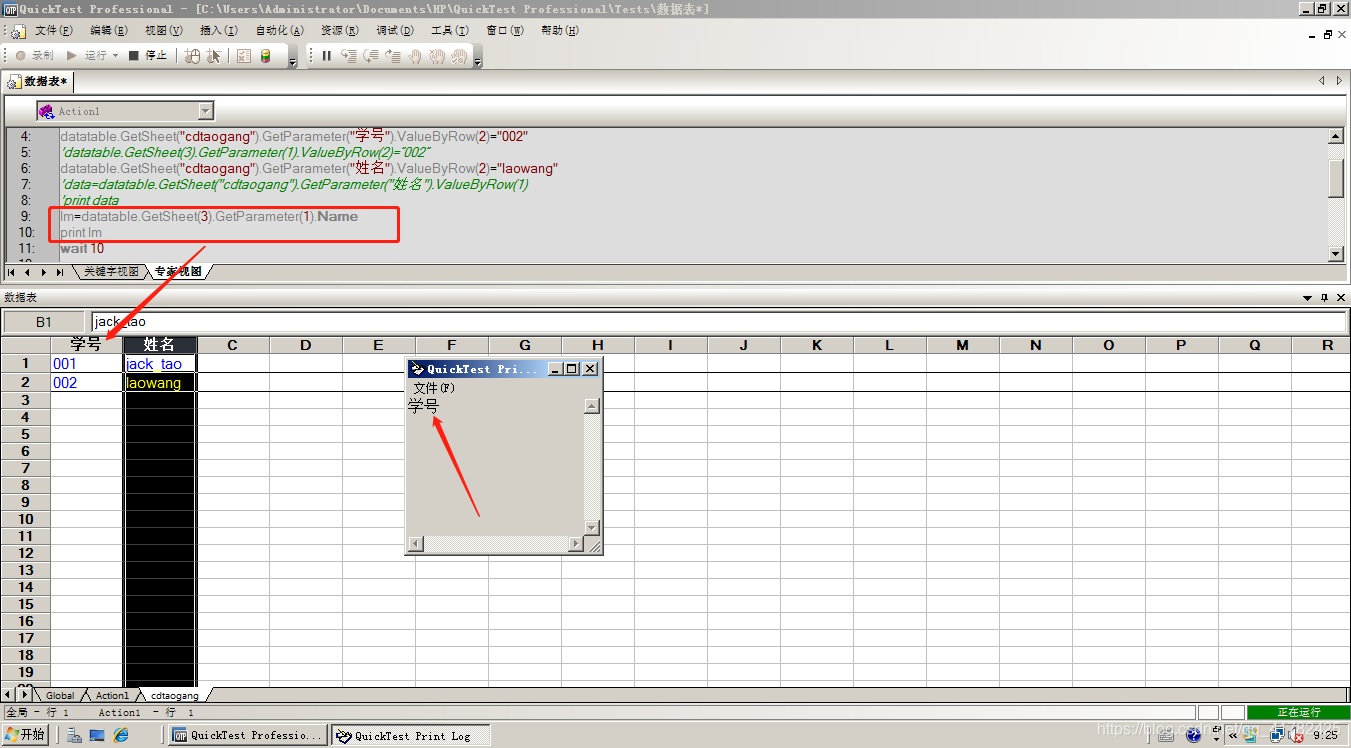Click cell containing 001
Viewport: 1351px width, 748px height.
tap(87, 364)
